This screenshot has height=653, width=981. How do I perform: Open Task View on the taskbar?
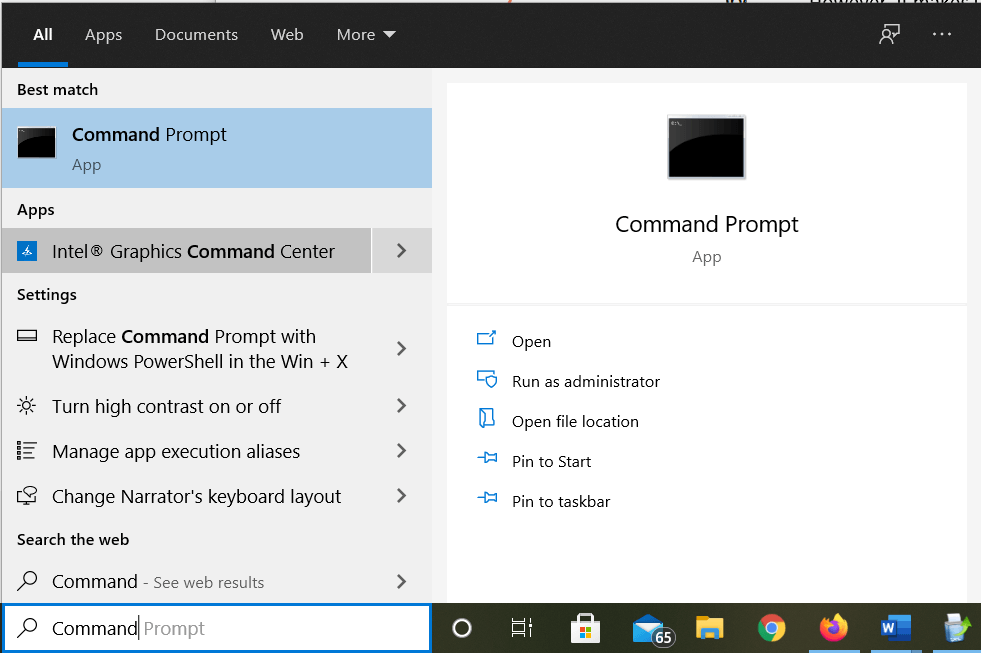click(x=522, y=628)
